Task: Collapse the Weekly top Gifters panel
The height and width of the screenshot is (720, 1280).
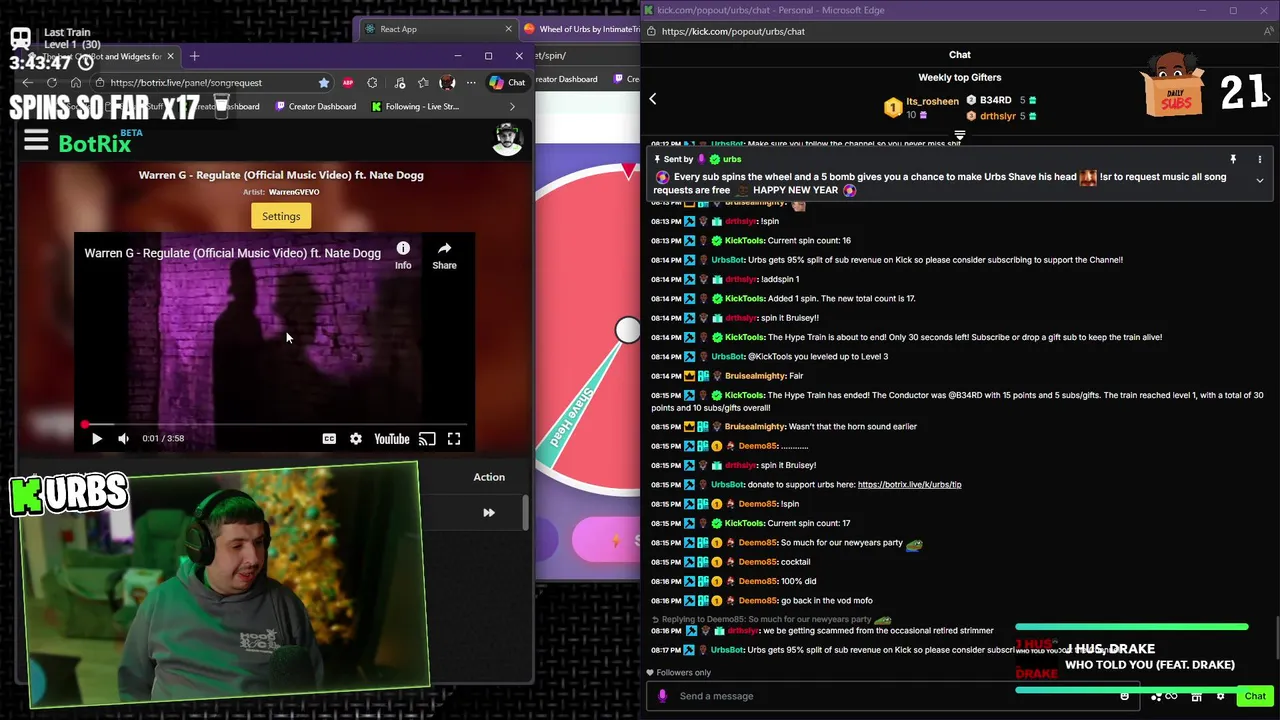Action: (x=960, y=135)
